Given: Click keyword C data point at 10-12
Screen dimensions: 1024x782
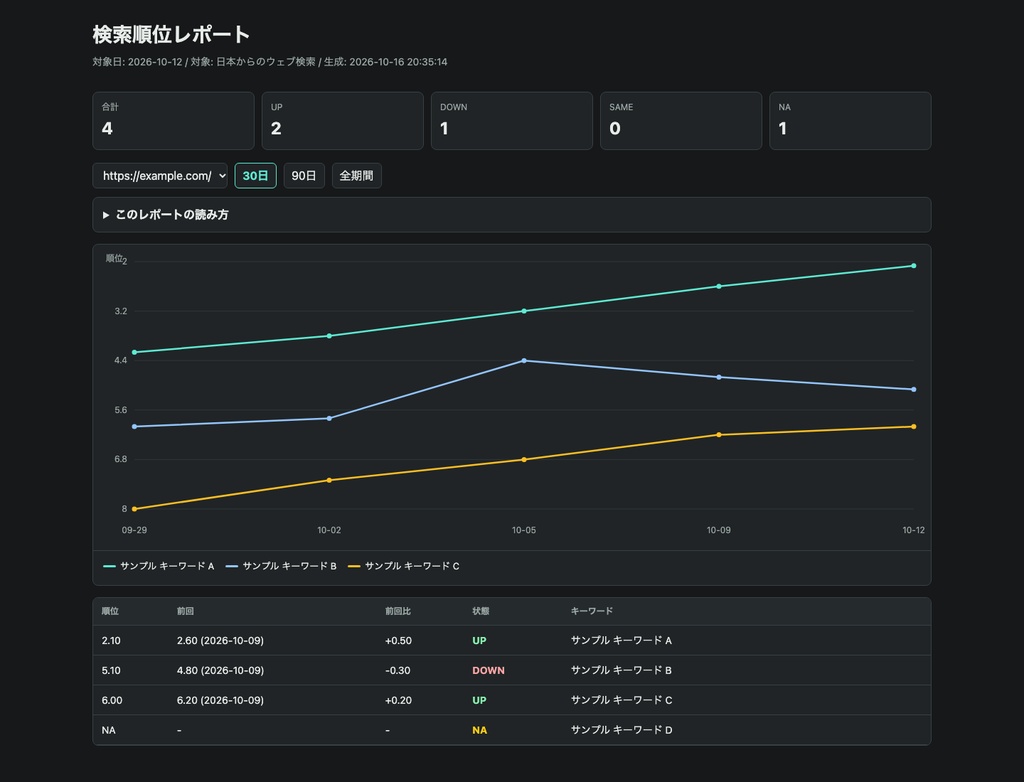Looking at the screenshot, I should [913, 427].
